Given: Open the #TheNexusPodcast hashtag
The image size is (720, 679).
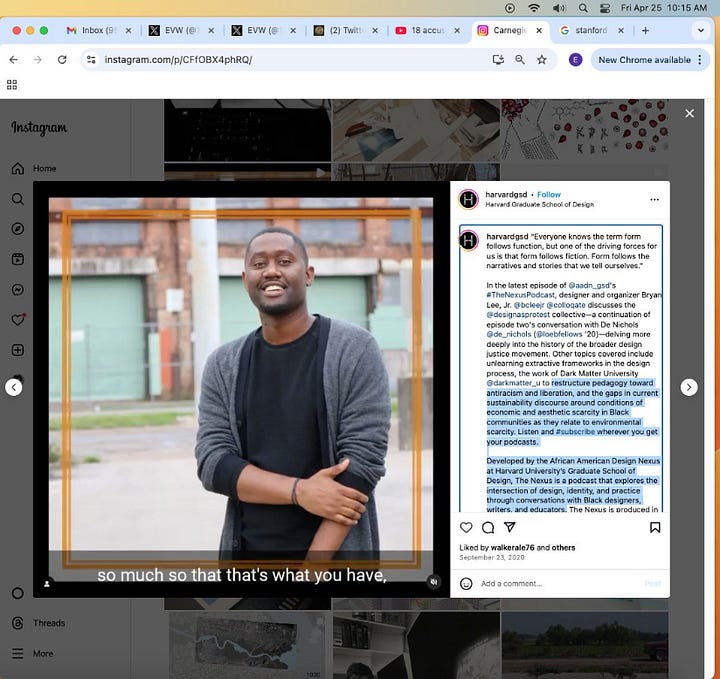Looking at the screenshot, I should click(x=520, y=295).
